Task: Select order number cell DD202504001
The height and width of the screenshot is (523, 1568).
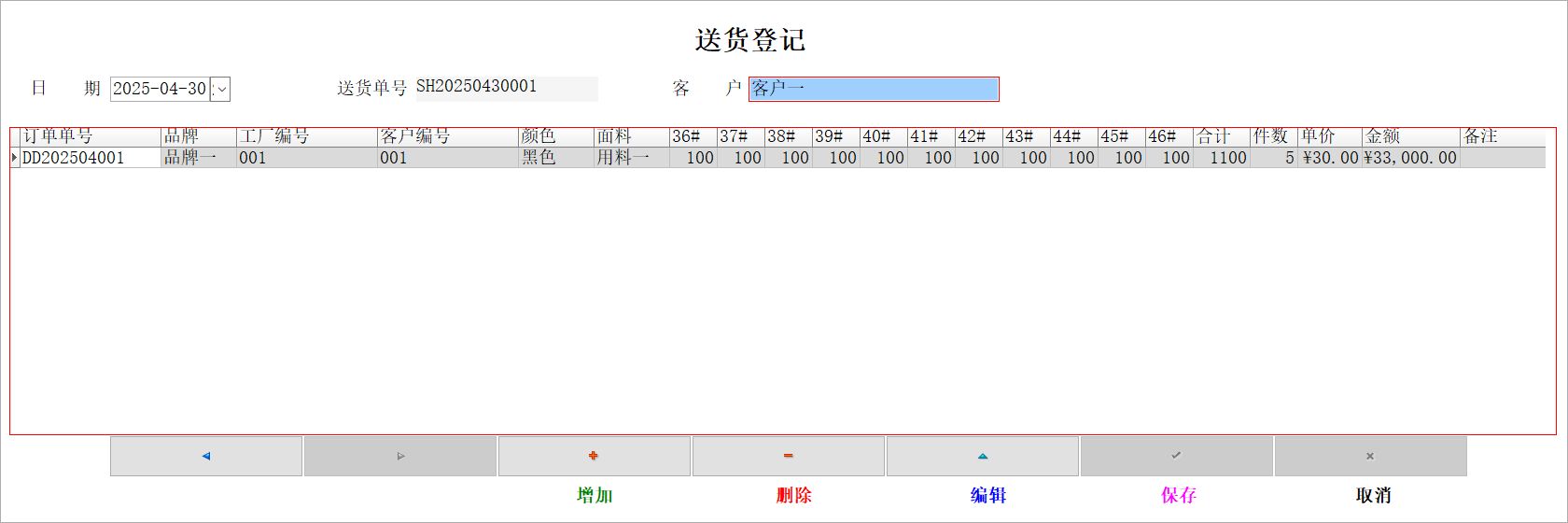Action: (x=91, y=158)
